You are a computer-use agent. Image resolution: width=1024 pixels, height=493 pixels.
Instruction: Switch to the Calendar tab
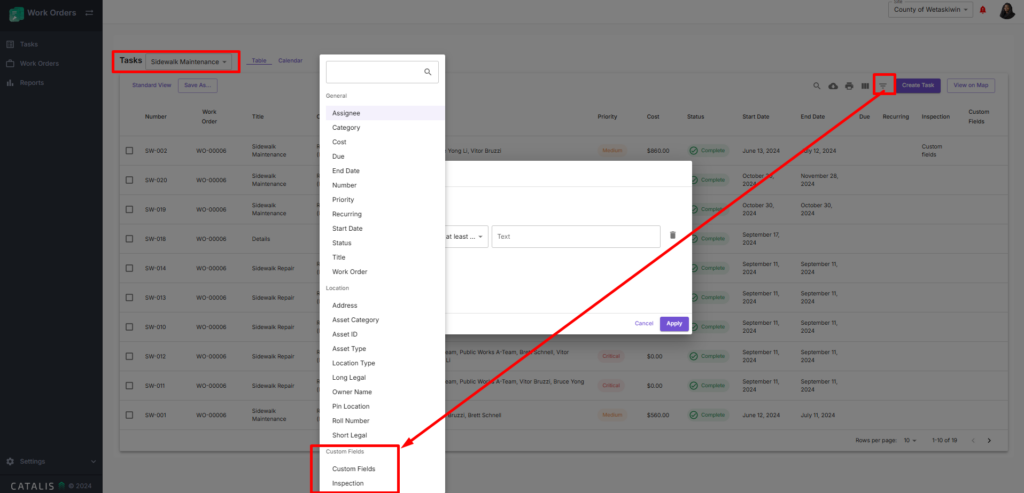[x=290, y=61]
